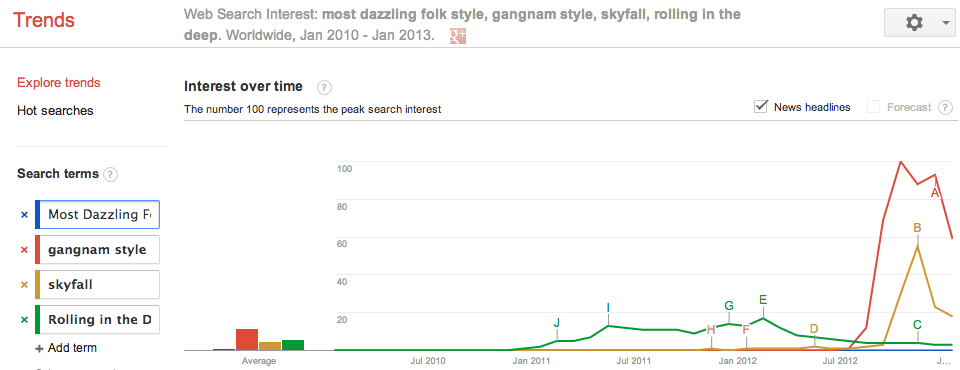Click the Google+ share icon

coord(458,36)
